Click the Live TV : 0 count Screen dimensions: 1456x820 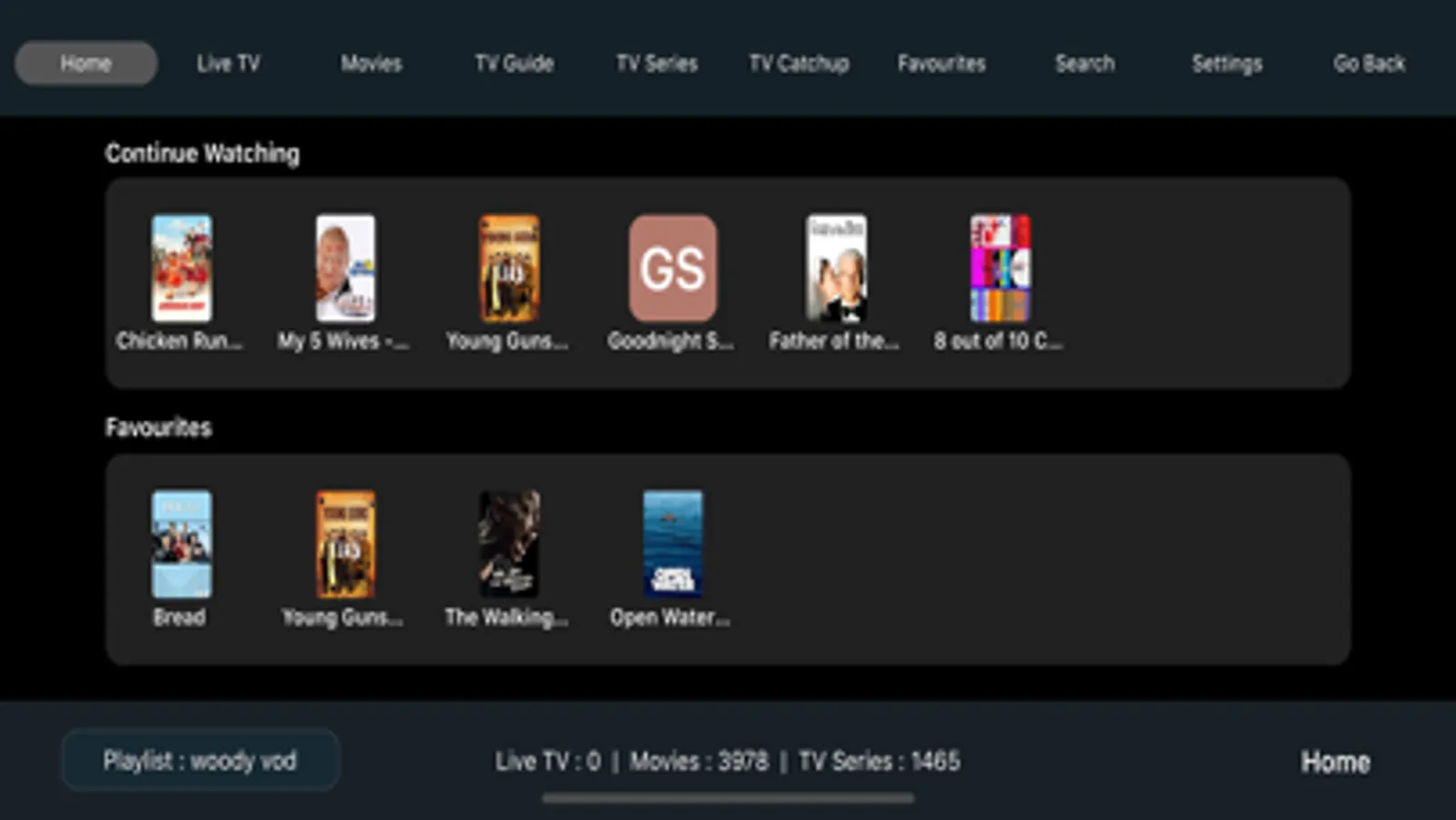click(548, 761)
